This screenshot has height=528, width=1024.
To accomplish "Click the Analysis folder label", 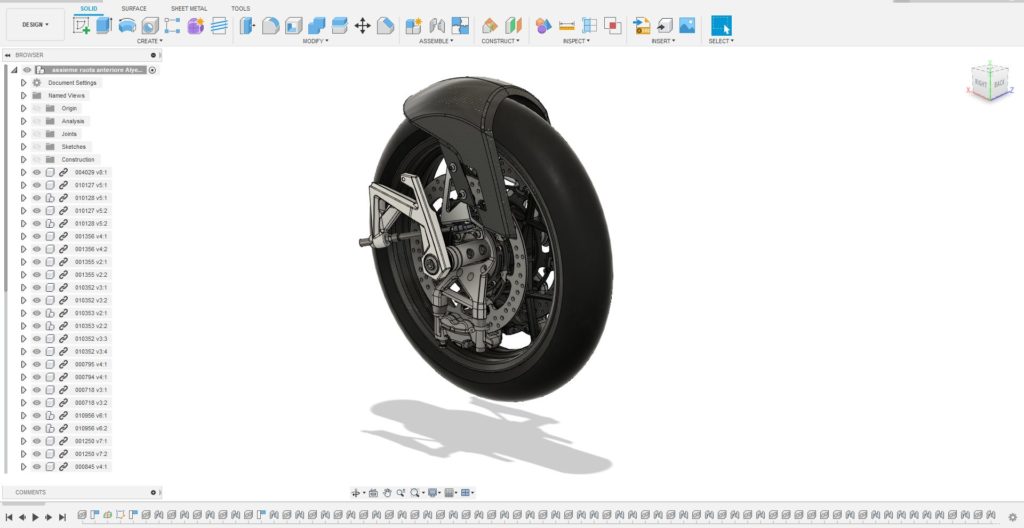I will pyautogui.click(x=73, y=122).
